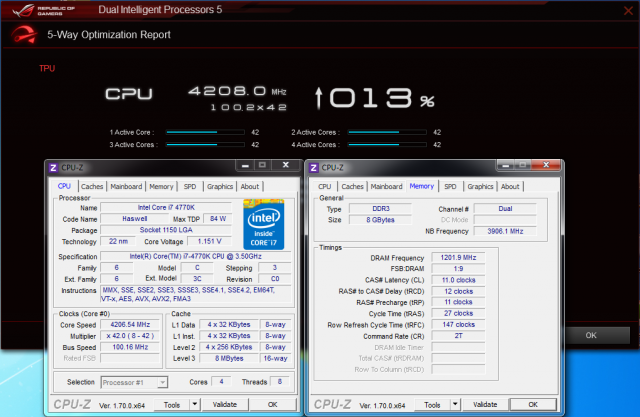Open the Mainboard tab in right CPU-Z window
Screen dimensions: 640x417
pyautogui.click(x=387, y=186)
